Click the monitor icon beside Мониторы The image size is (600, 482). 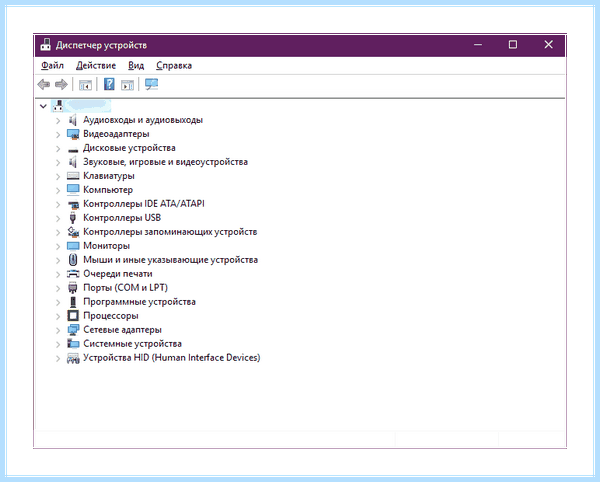tap(73, 246)
